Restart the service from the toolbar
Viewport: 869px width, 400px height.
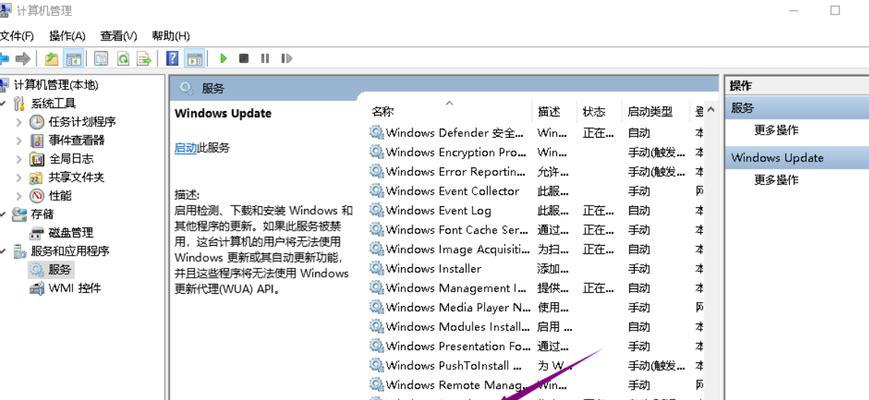[286, 58]
